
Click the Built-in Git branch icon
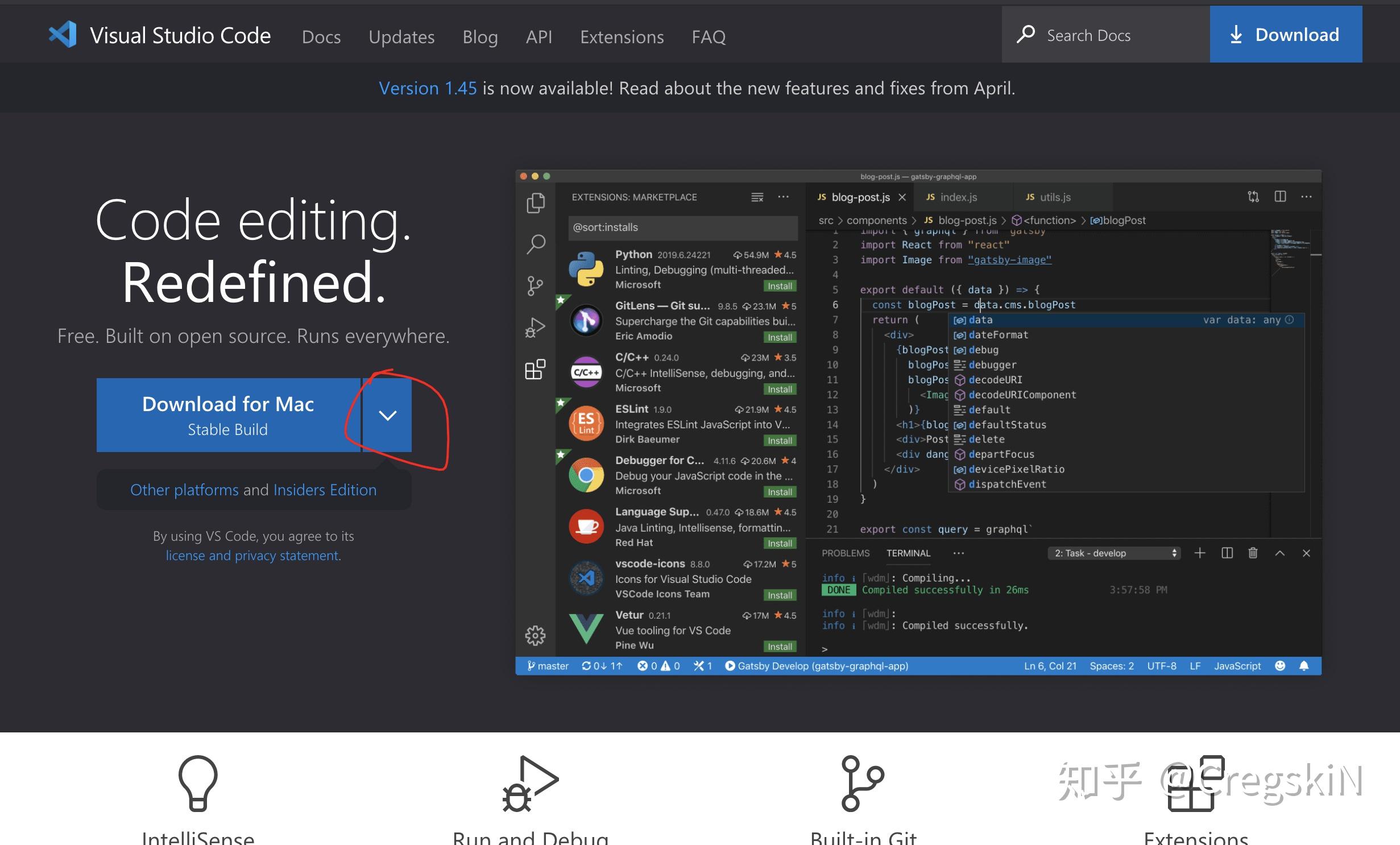pyautogui.click(x=862, y=782)
